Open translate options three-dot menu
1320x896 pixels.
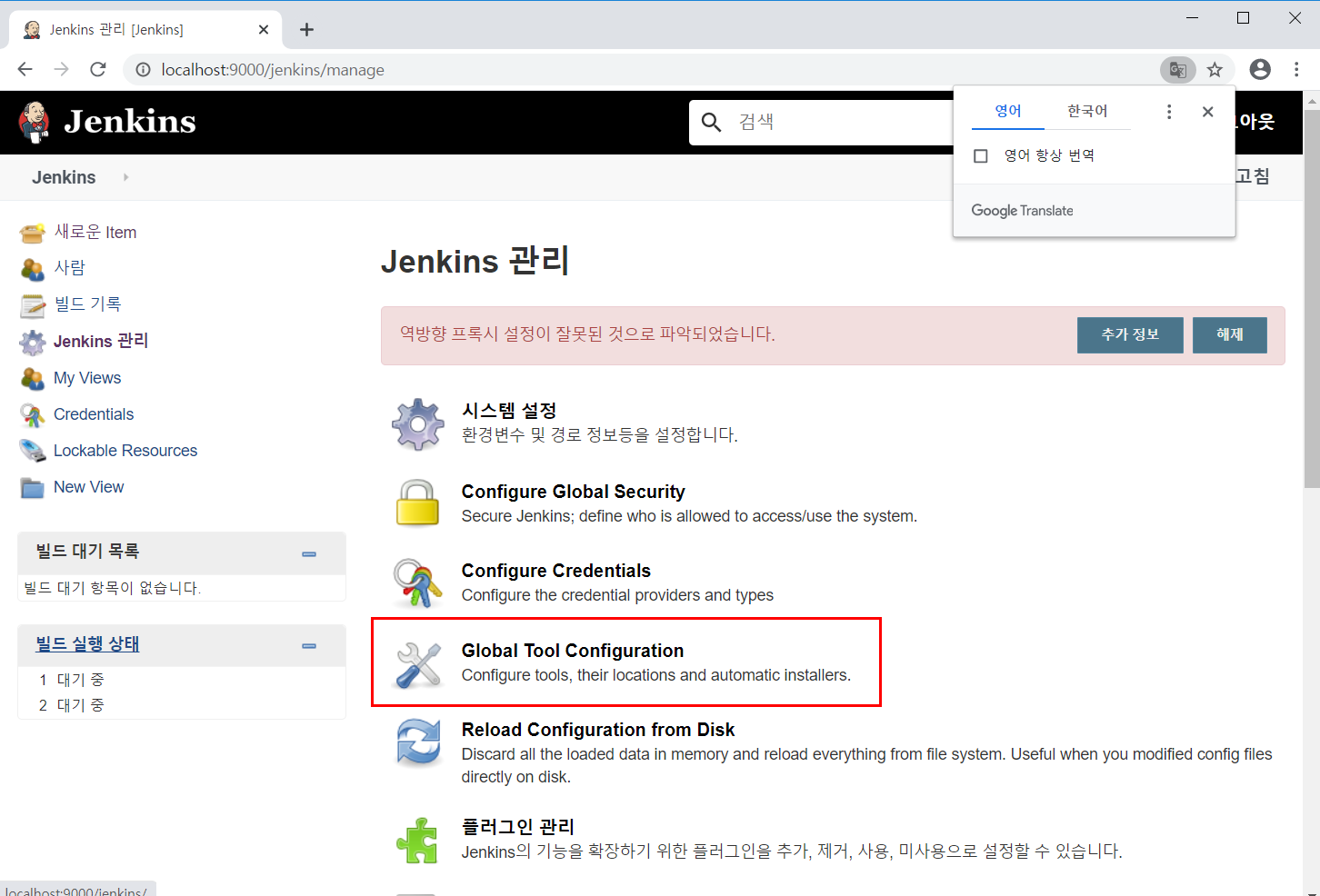tap(1169, 111)
